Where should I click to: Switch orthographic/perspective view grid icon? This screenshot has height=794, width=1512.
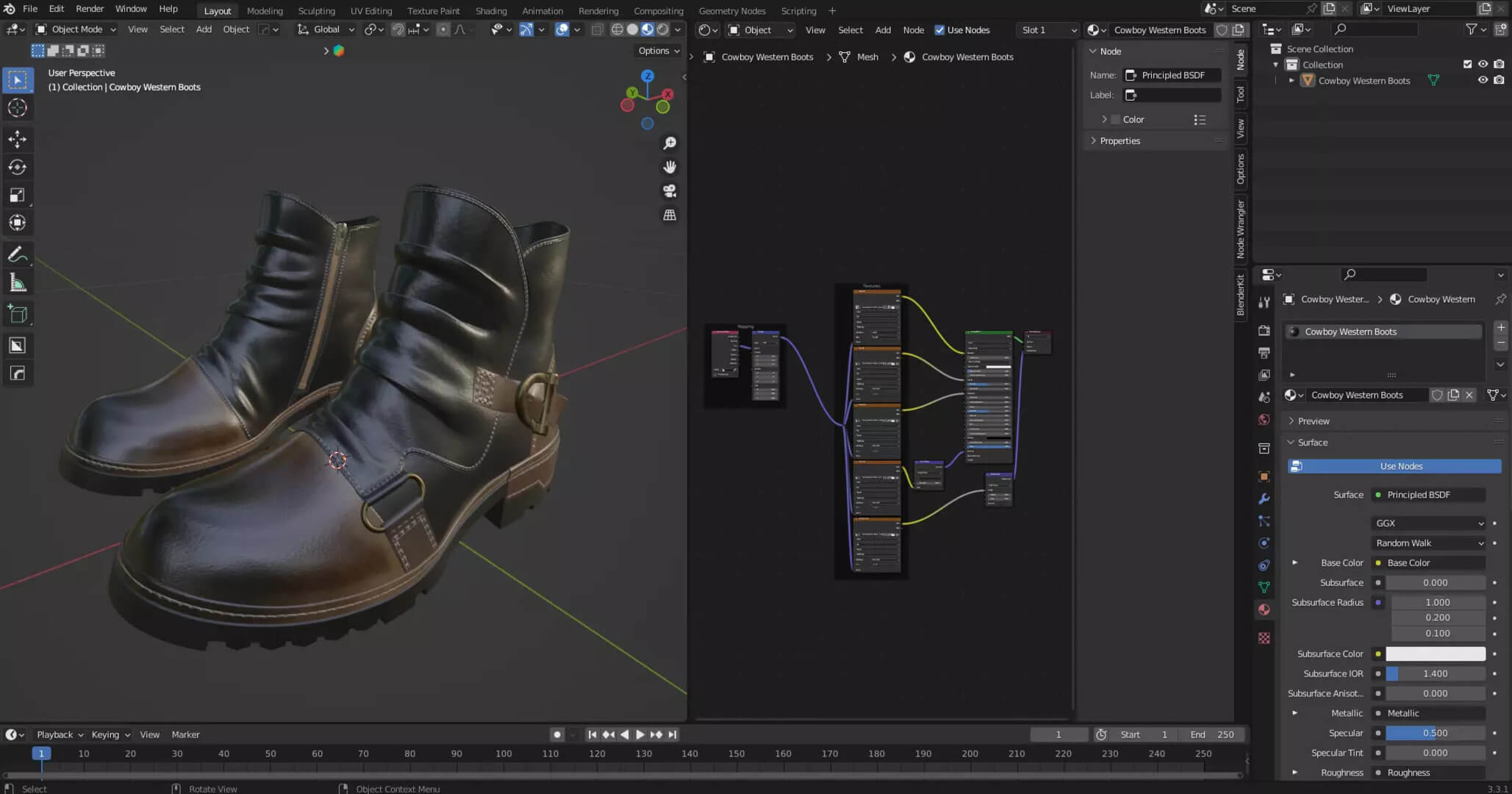coord(670,215)
